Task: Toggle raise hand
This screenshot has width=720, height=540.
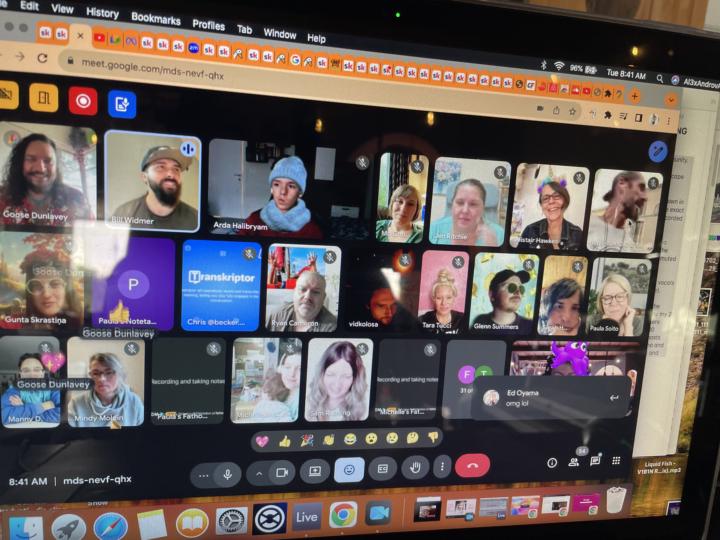Action: (415, 467)
